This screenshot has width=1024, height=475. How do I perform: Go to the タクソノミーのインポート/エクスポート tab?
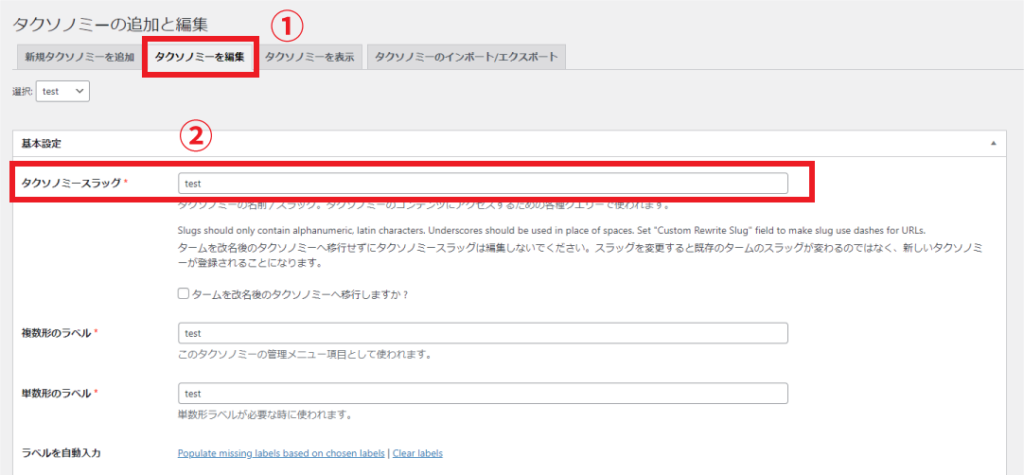click(467, 57)
